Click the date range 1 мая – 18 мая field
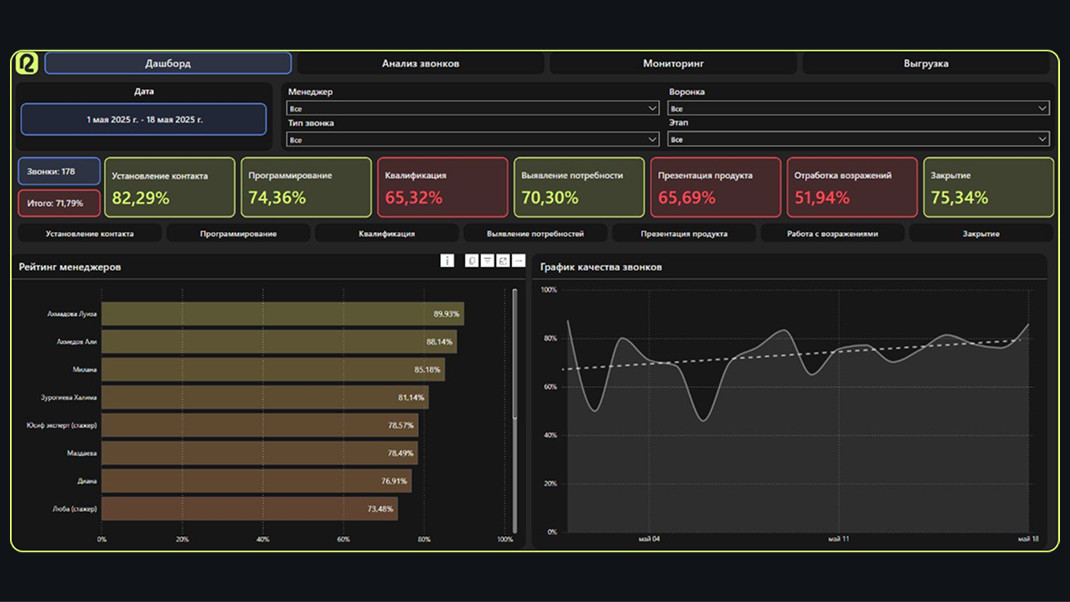The image size is (1070, 602). point(144,120)
